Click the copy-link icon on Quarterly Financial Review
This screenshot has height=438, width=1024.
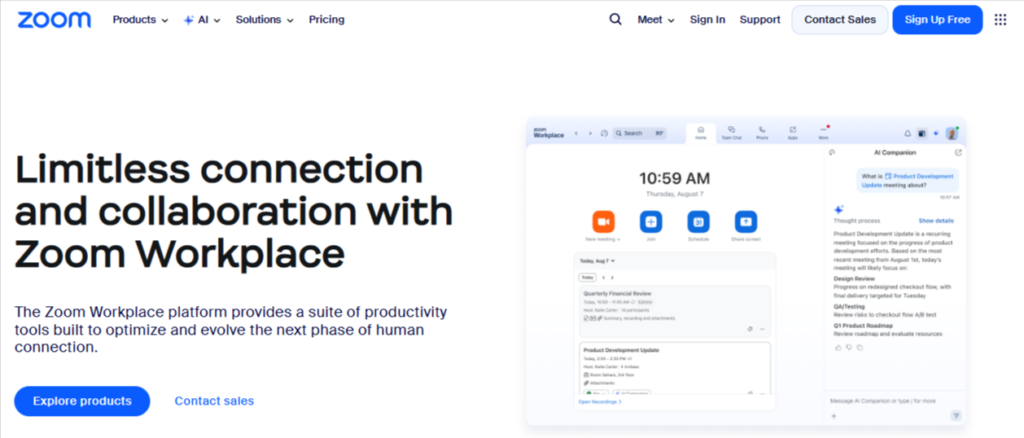coord(750,329)
